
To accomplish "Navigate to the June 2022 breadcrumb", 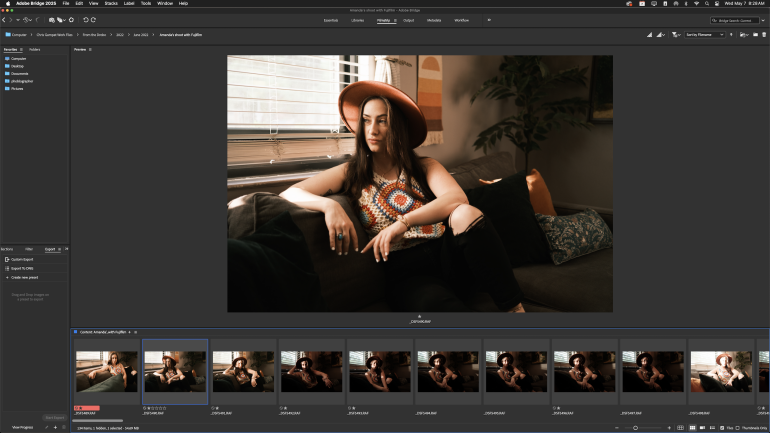I will tap(141, 34).
